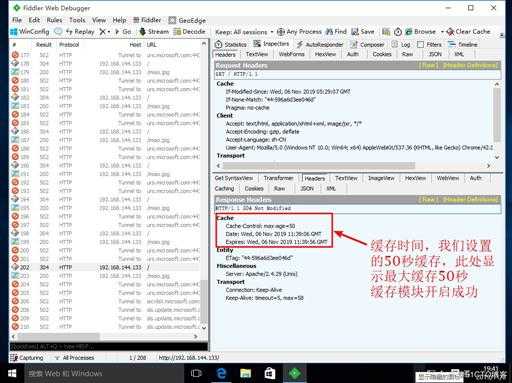This screenshot has width=512, height=383.
Task: Click Raw link in Response Headers bar
Action: point(428,200)
